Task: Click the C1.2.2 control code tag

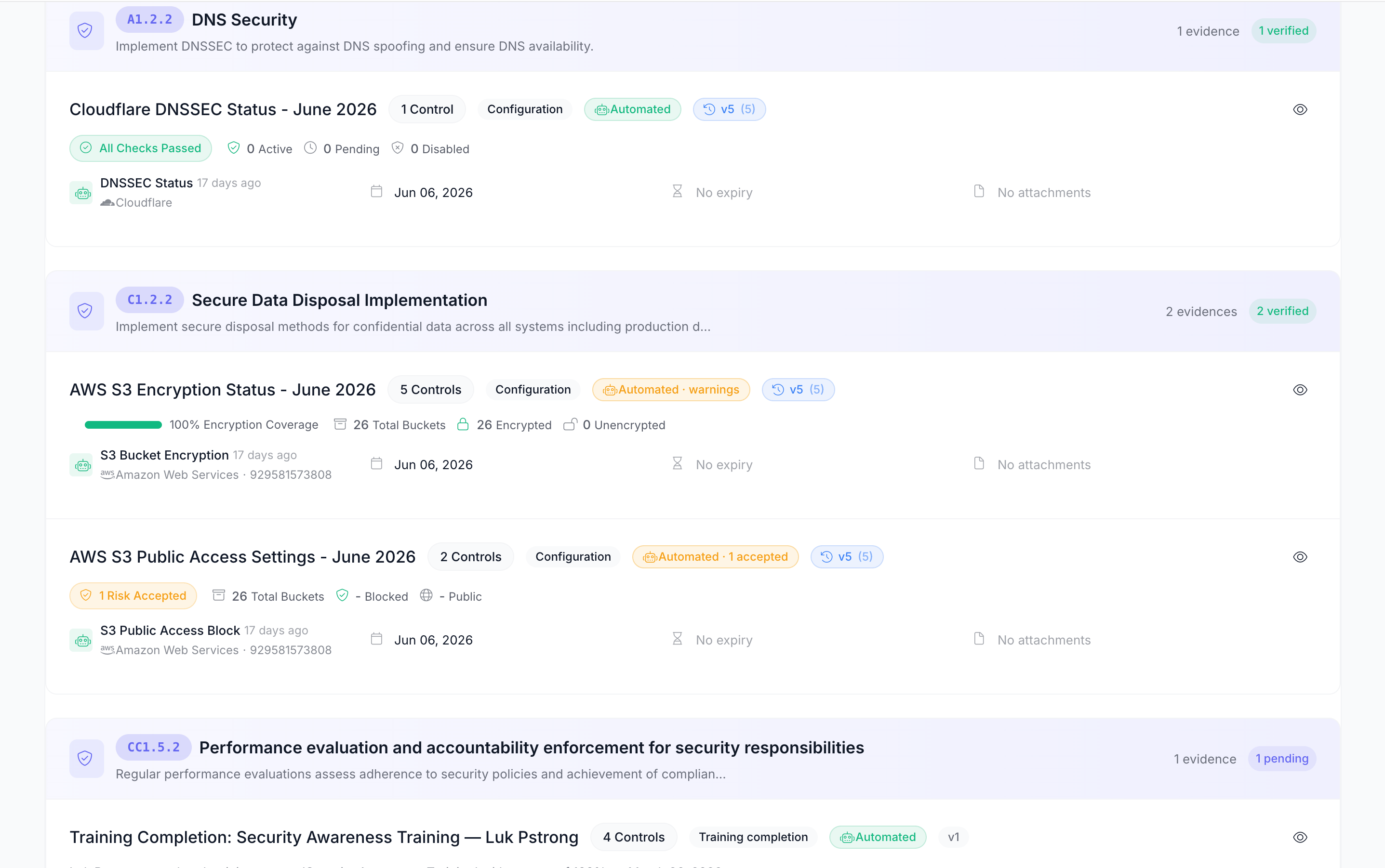Action: point(149,300)
